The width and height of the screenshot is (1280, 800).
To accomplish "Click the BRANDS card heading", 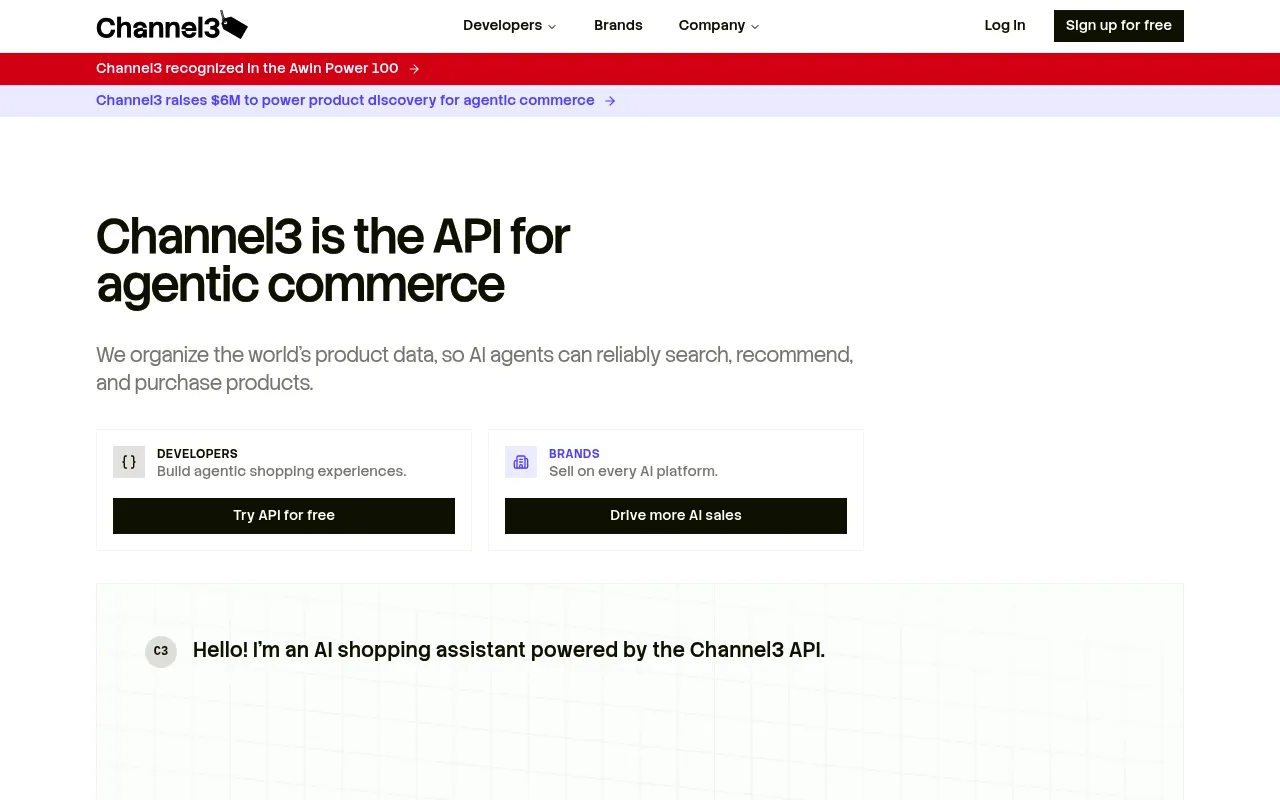I will pyautogui.click(x=574, y=454).
